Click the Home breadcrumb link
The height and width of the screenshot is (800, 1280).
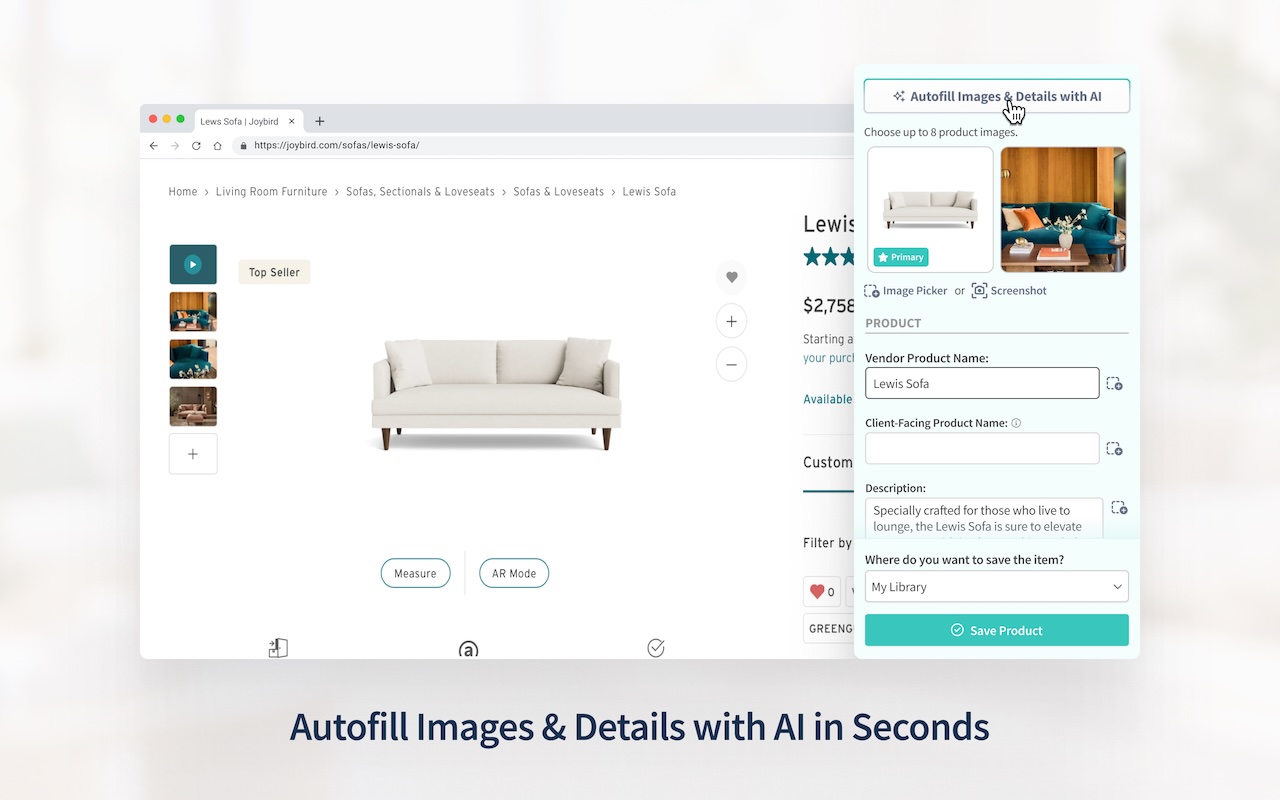pos(183,192)
